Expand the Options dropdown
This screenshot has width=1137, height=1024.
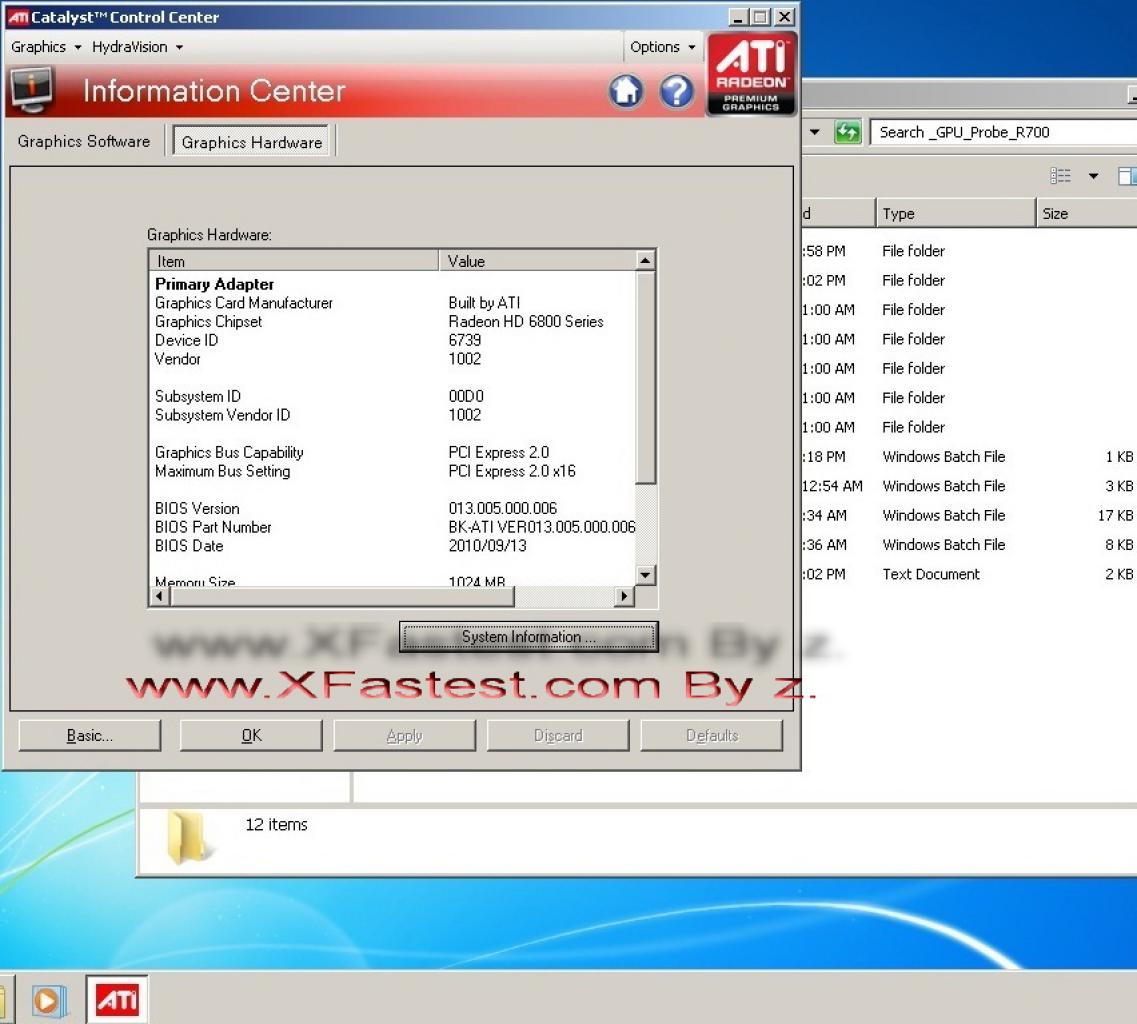pyautogui.click(x=662, y=47)
